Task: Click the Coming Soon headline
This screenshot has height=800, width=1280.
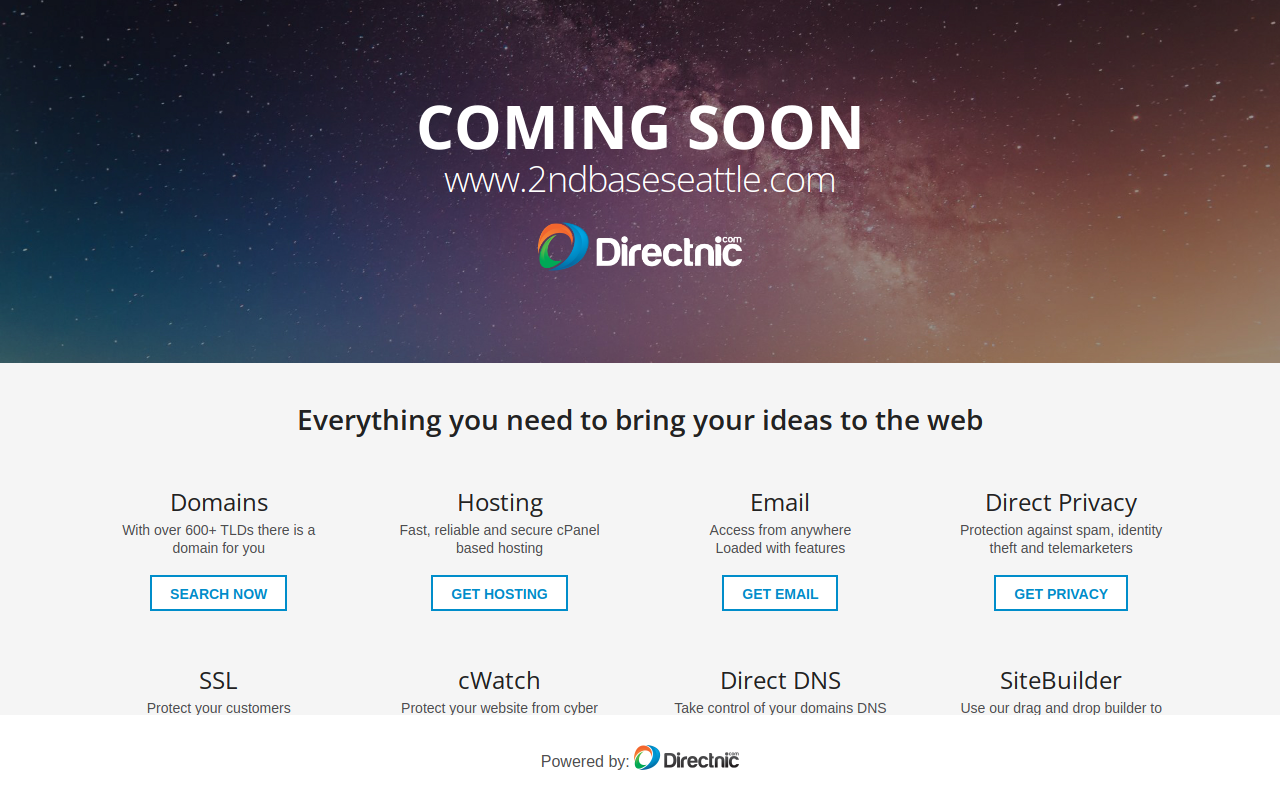Action: click(640, 127)
